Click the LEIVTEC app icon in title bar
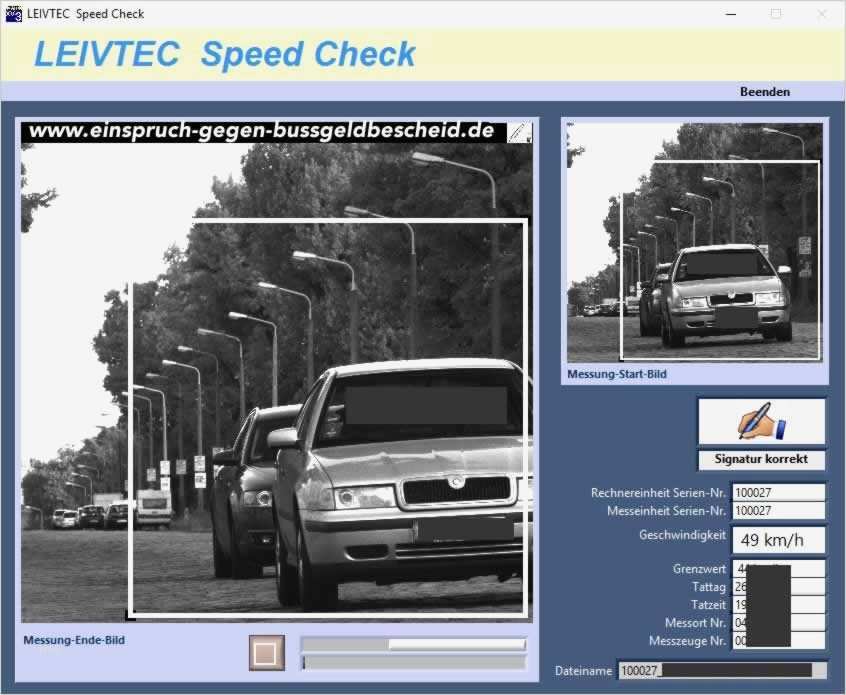846x695 pixels. click(13, 14)
